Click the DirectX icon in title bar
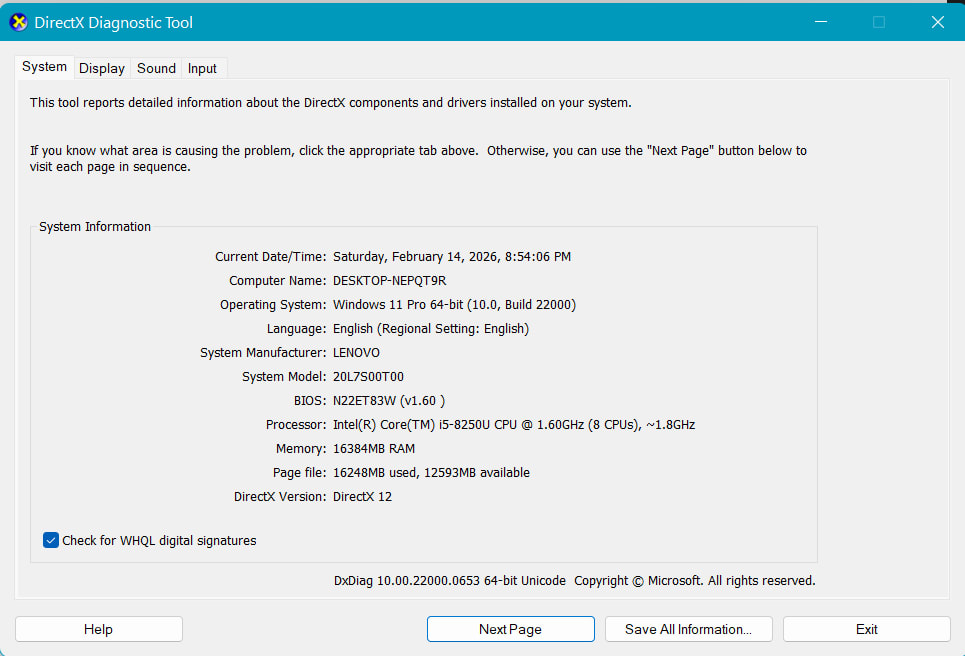The height and width of the screenshot is (656, 965). point(18,23)
